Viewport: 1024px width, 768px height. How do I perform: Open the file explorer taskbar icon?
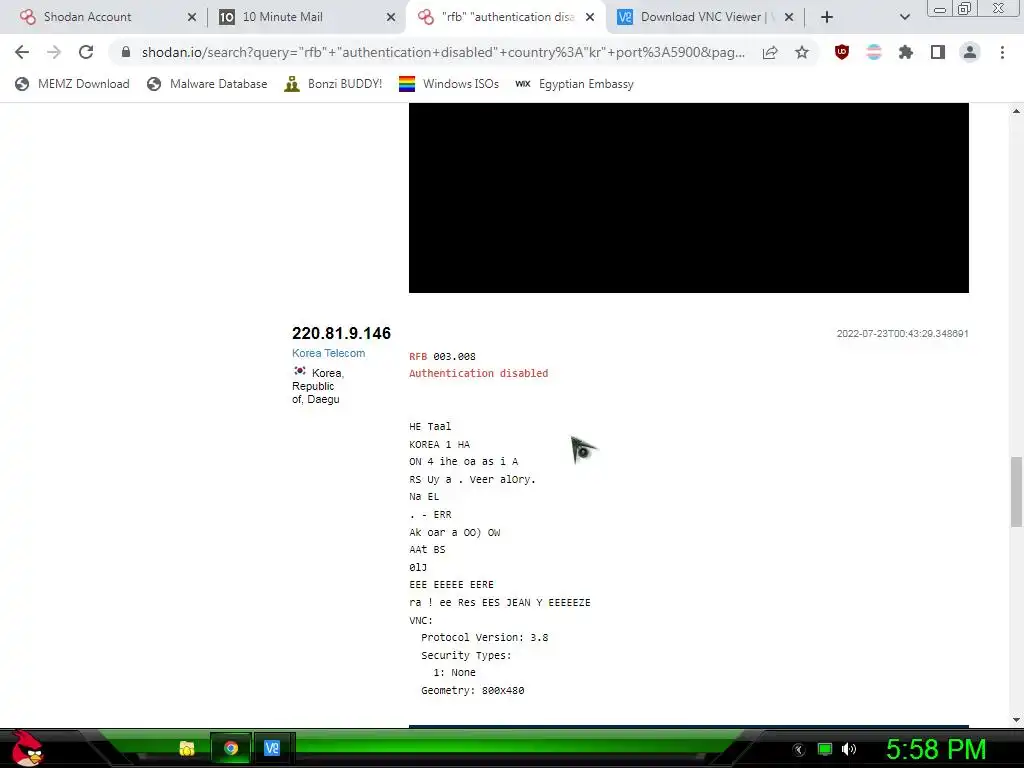click(x=187, y=748)
